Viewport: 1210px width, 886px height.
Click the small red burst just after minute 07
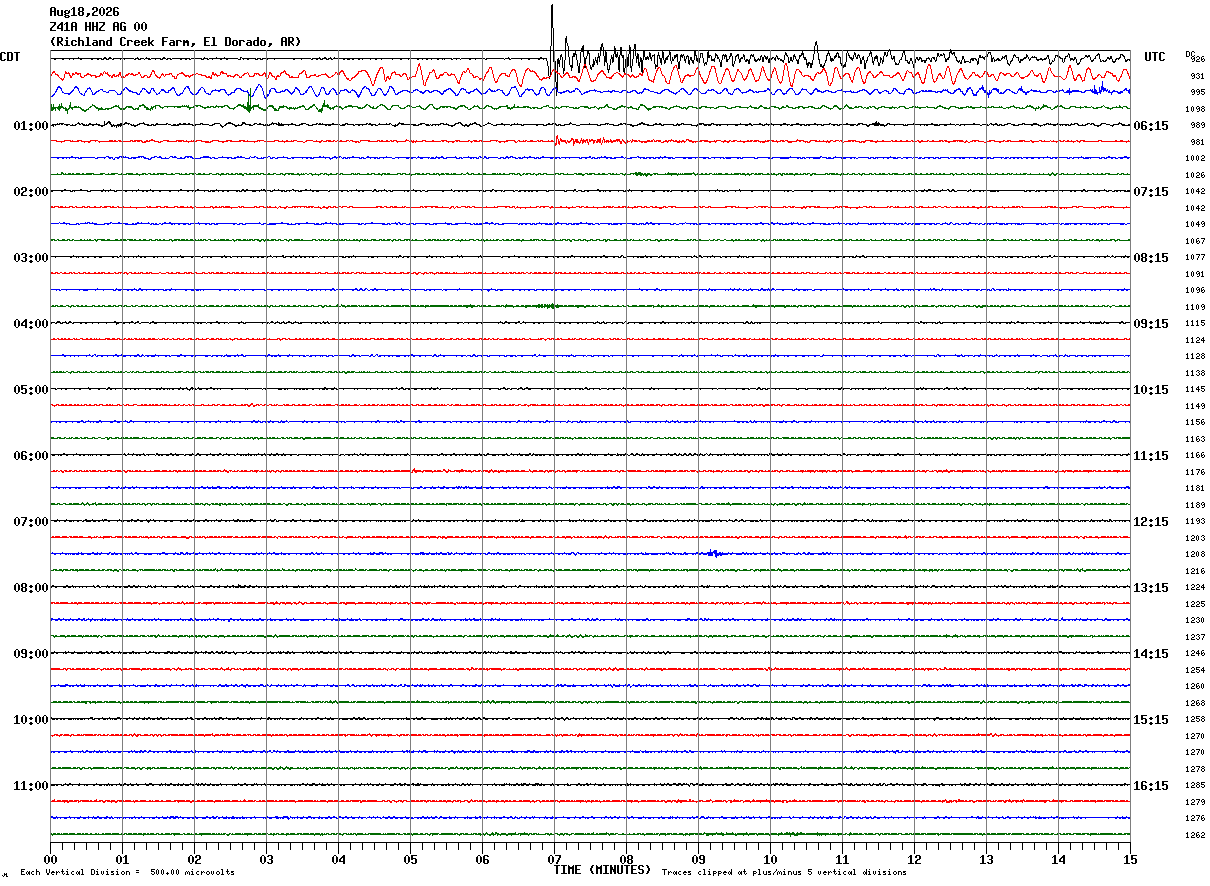pyautogui.click(x=590, y=141)
